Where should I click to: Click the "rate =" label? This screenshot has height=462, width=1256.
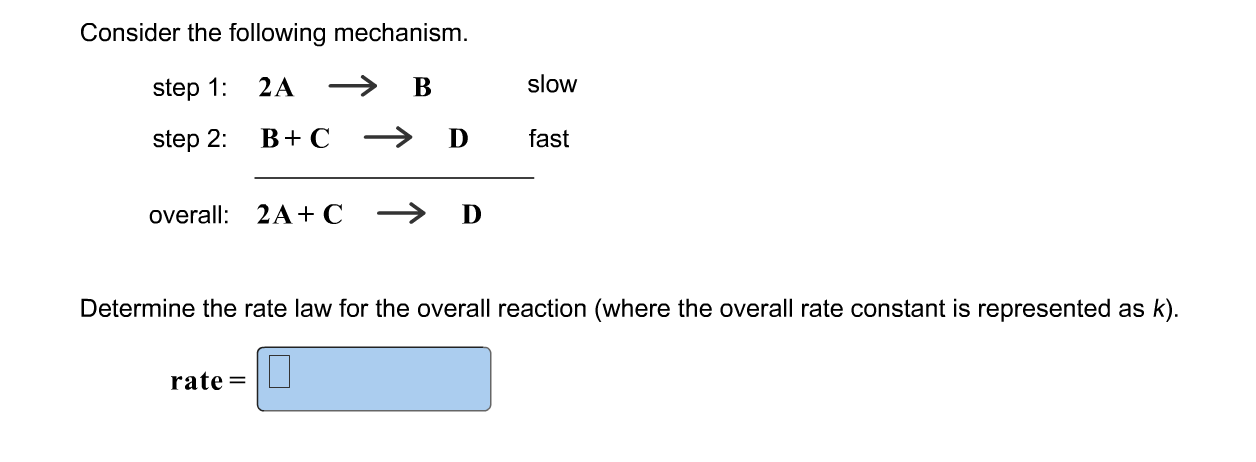[x=209, y=380]
